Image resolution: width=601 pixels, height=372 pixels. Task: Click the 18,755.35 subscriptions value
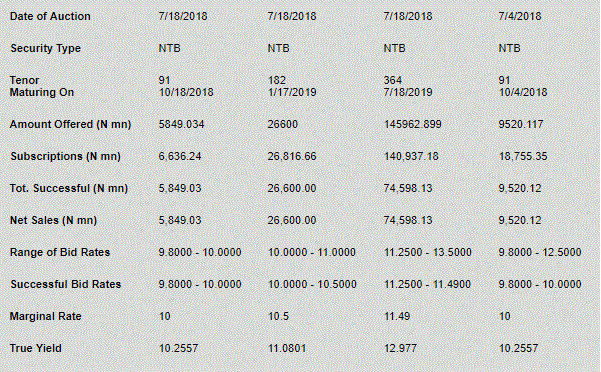tap(523, 156)
